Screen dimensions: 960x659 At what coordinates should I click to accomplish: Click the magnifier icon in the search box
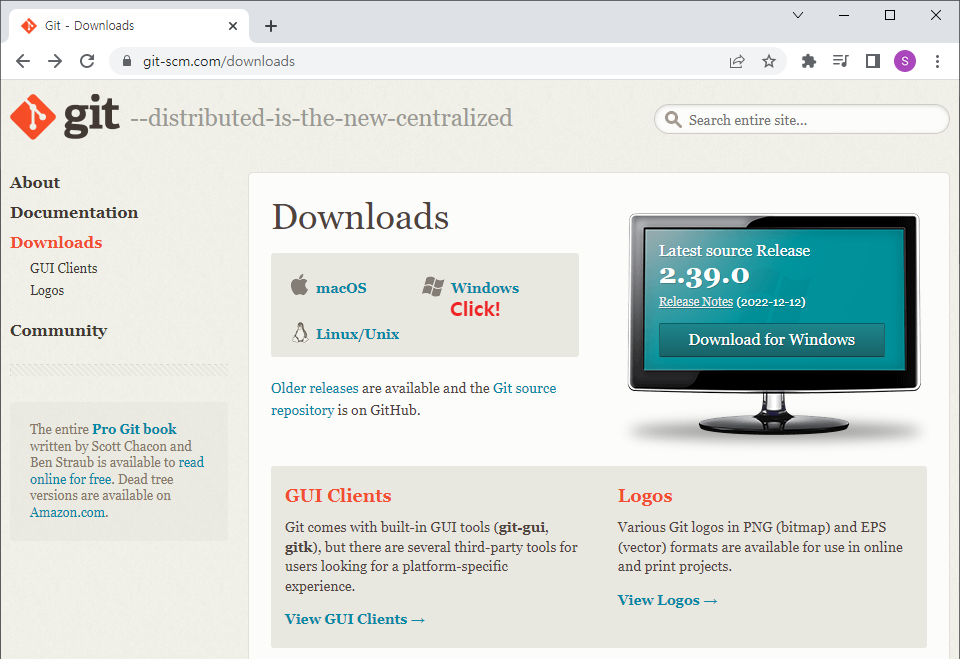[x=673, y=119]
